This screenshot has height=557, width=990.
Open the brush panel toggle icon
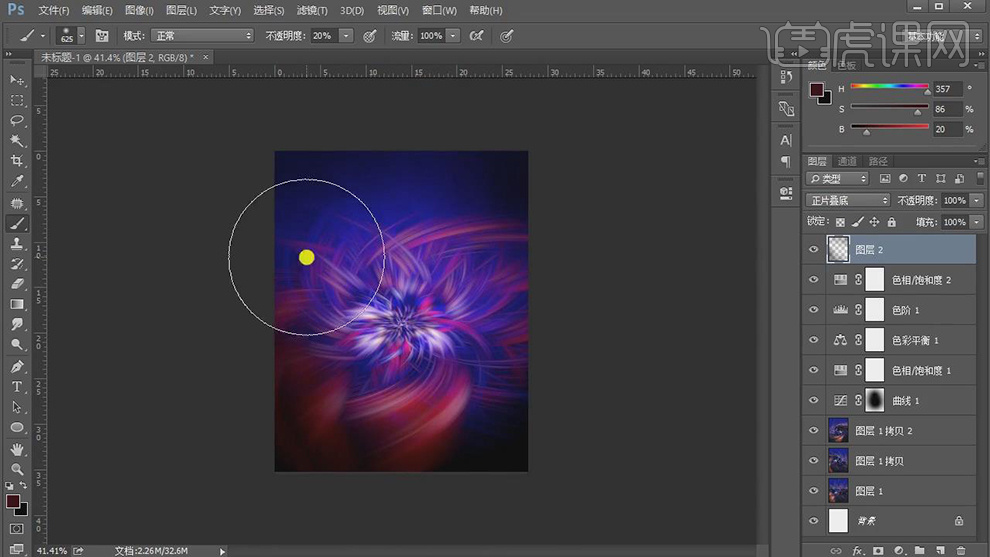(102, 35)
